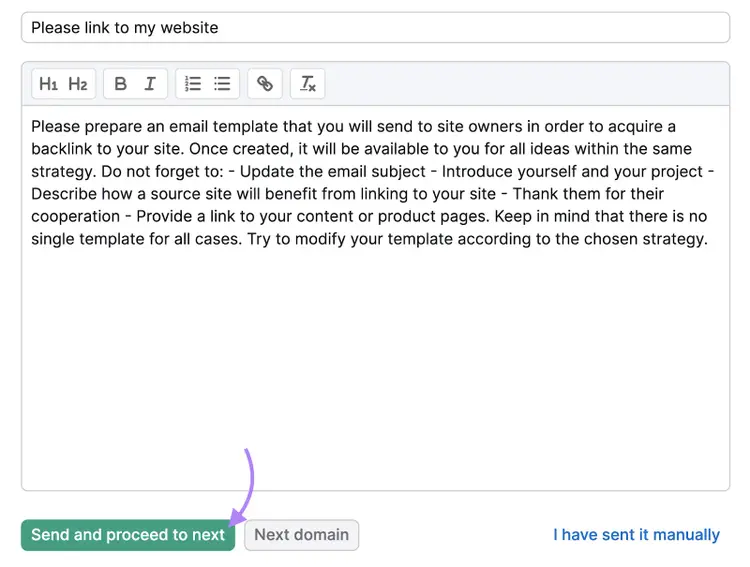The height and width of the screenshot is (567, 750).
Task: Place cursor before 'Please prepare' in body
Action: pos(31,127)
